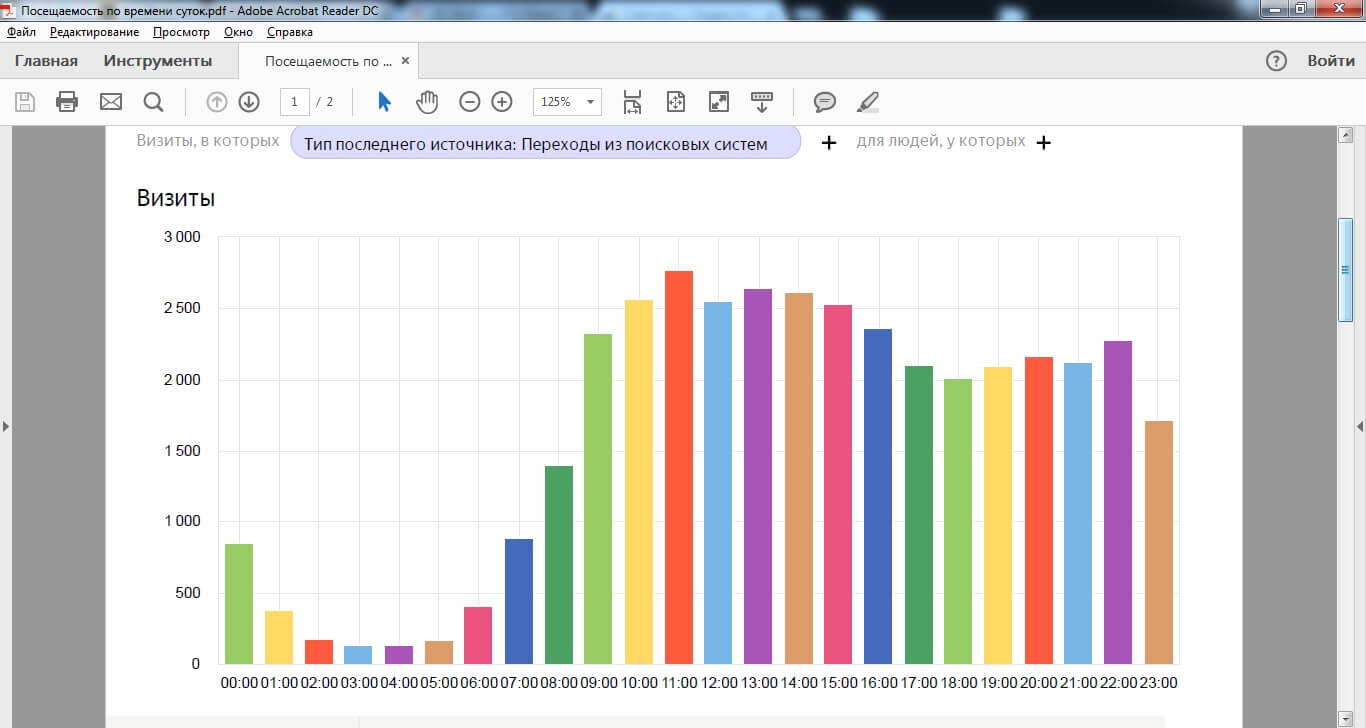Select the Hand pan tool
Screen dimensions: 1366x728
click(x=427, y=102)
